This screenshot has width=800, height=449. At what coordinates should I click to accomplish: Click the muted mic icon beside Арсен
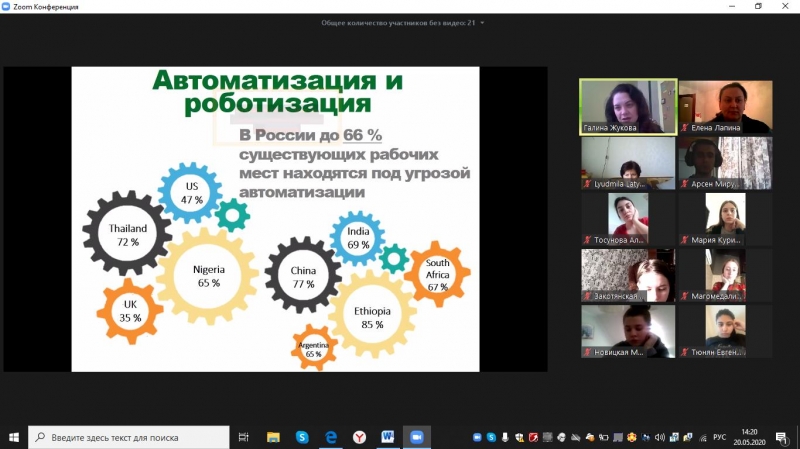click(x=684, y=184)
